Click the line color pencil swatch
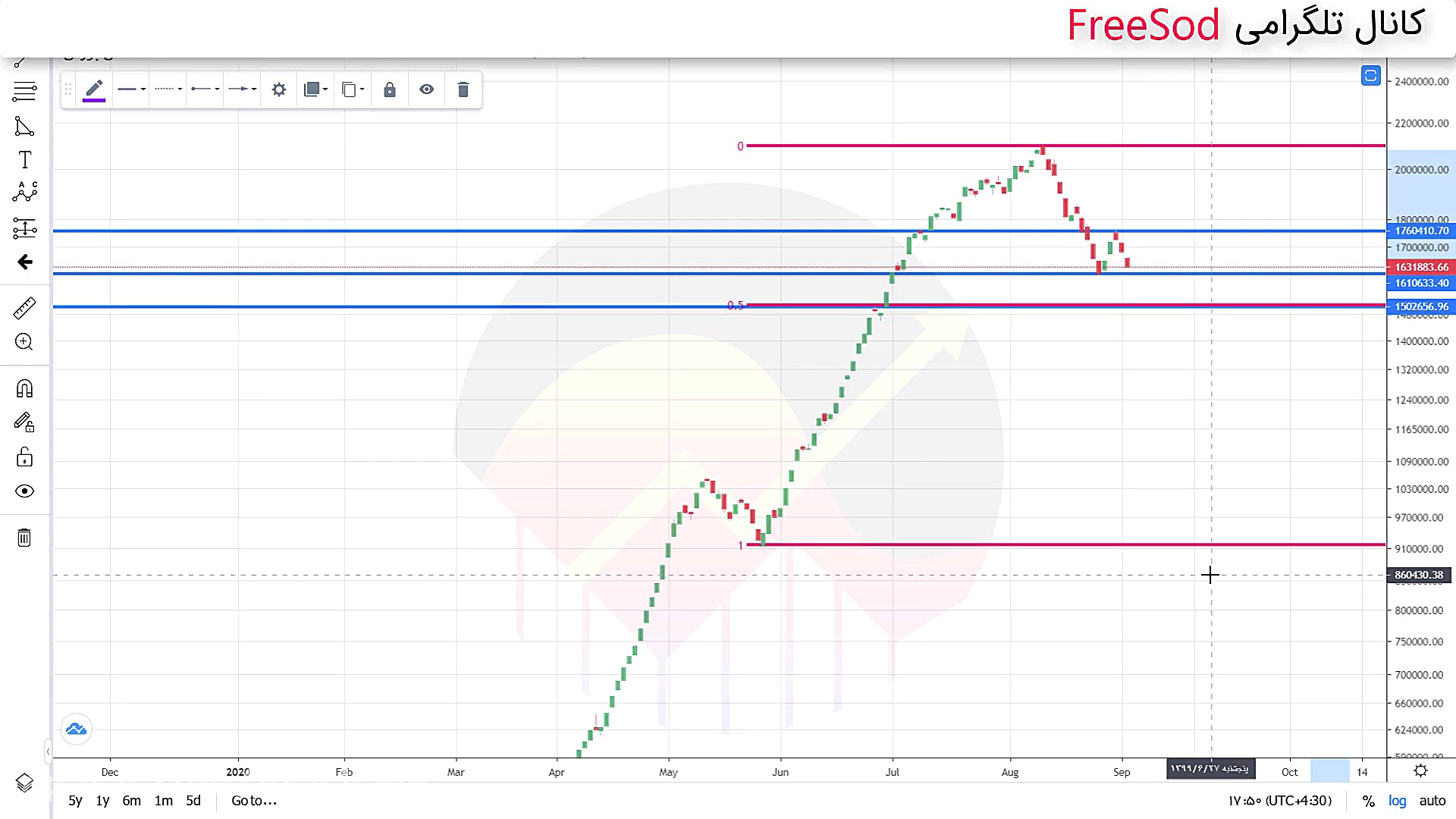 pos(94,89)
